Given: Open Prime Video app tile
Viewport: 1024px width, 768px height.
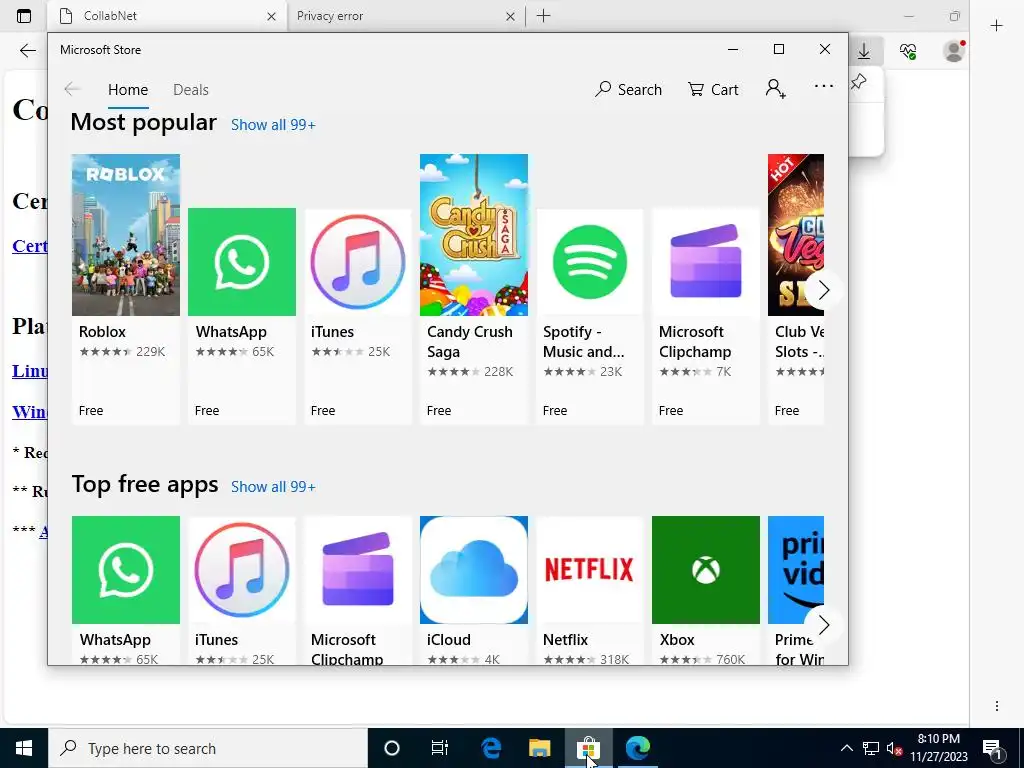Looking at the screenshot, I should (796, 590).
